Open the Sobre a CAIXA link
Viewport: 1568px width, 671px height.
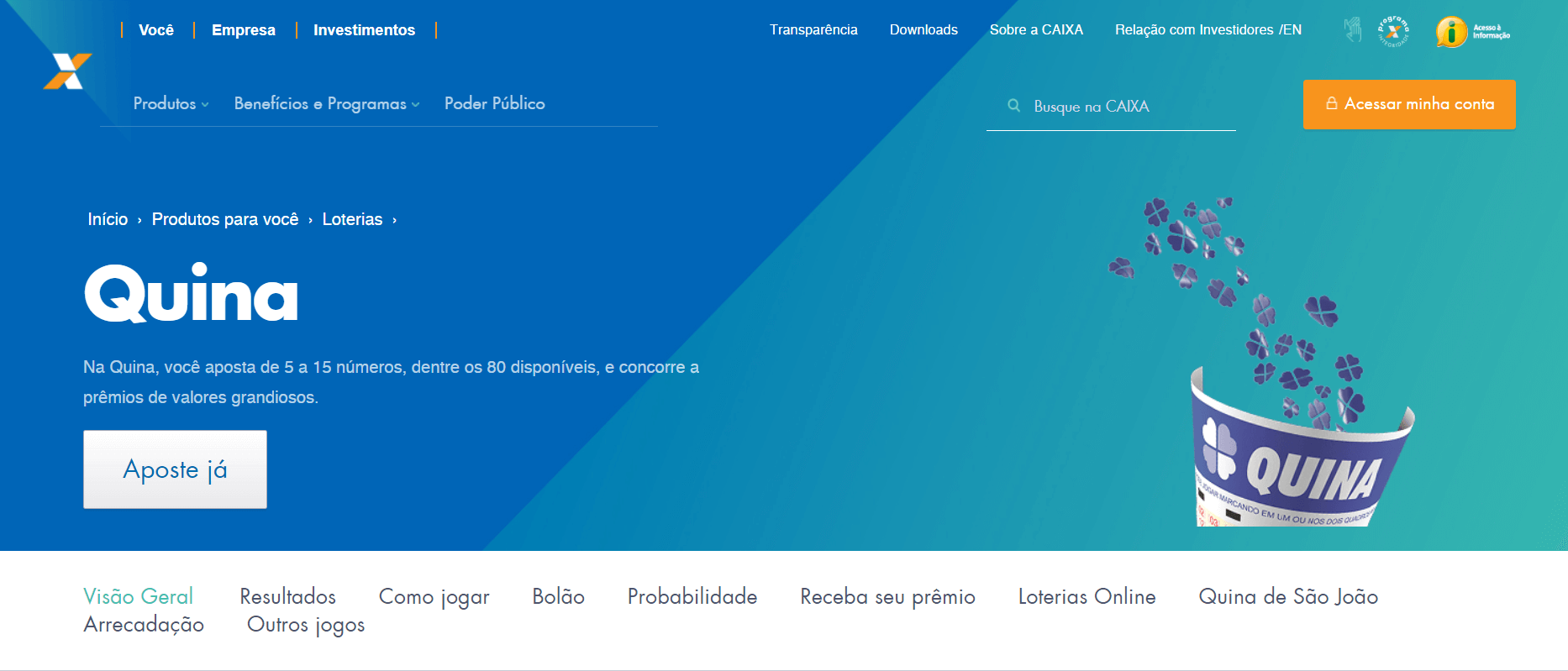tap(1036, 30)
